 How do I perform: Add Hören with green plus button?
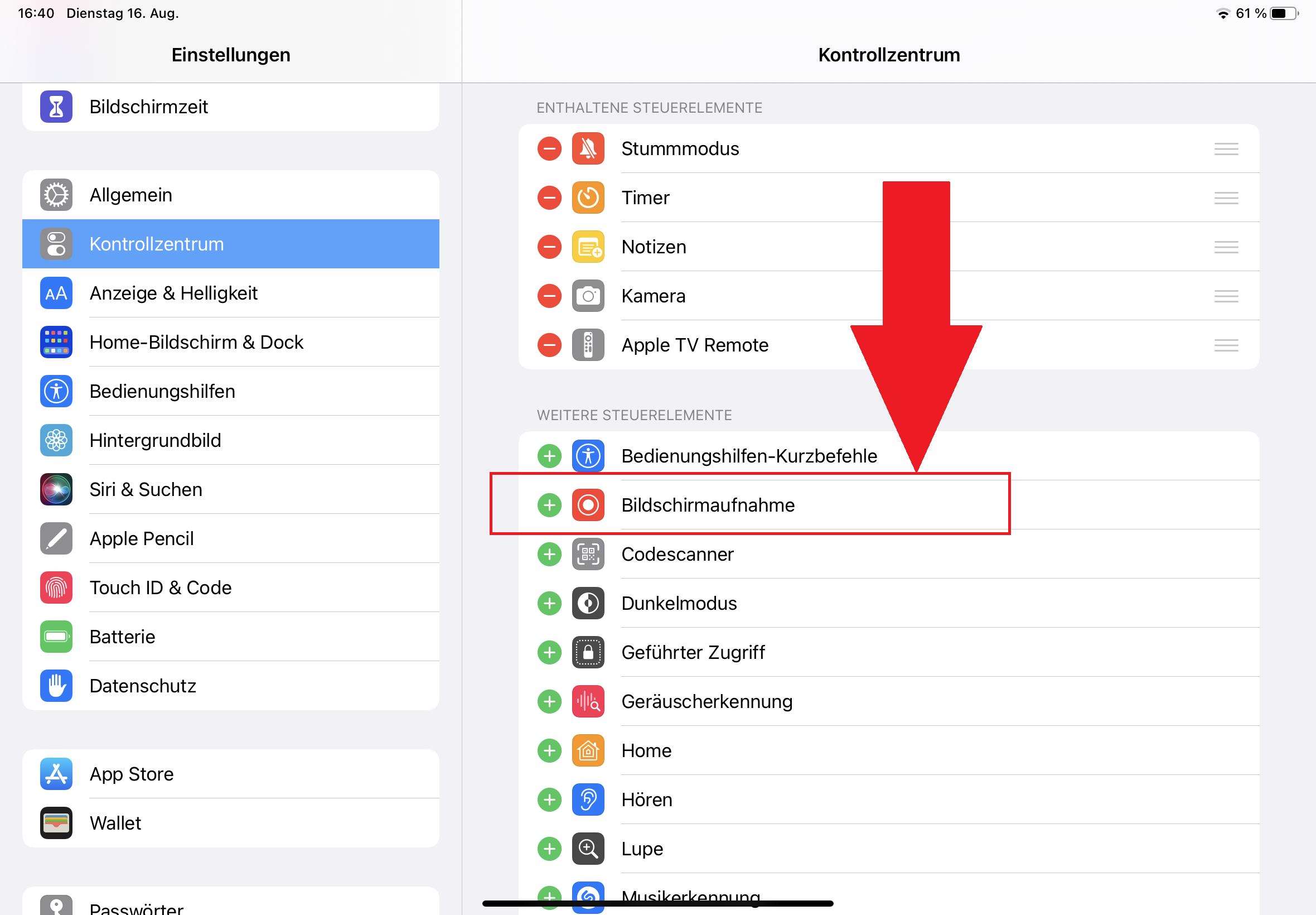[x=549, y=800]
